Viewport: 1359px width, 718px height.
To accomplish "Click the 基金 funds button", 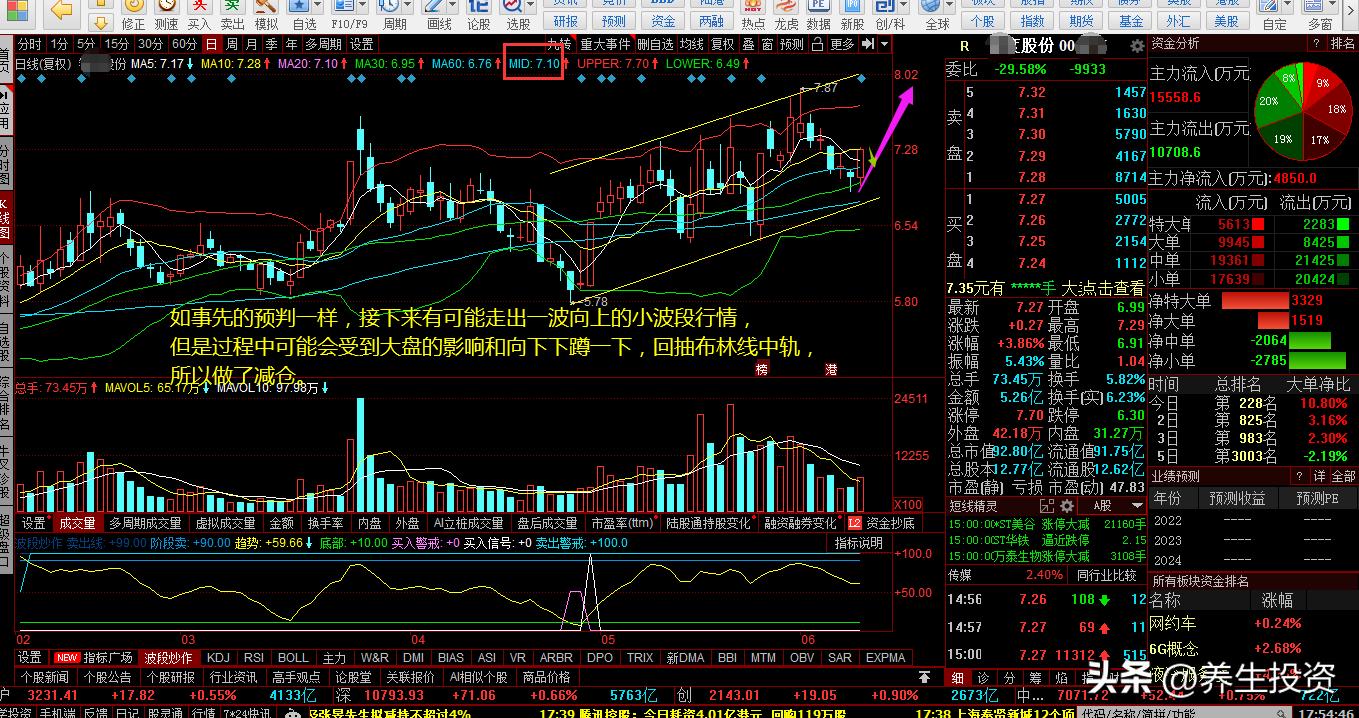I will click(x=1131, y=20).
